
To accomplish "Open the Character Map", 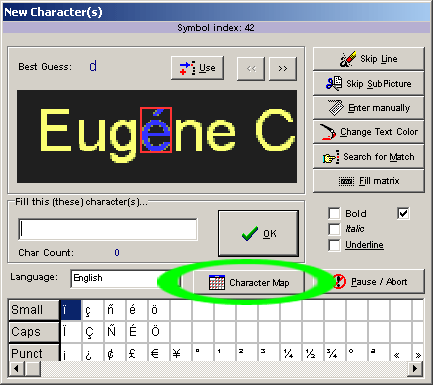I will pos(249,283).
